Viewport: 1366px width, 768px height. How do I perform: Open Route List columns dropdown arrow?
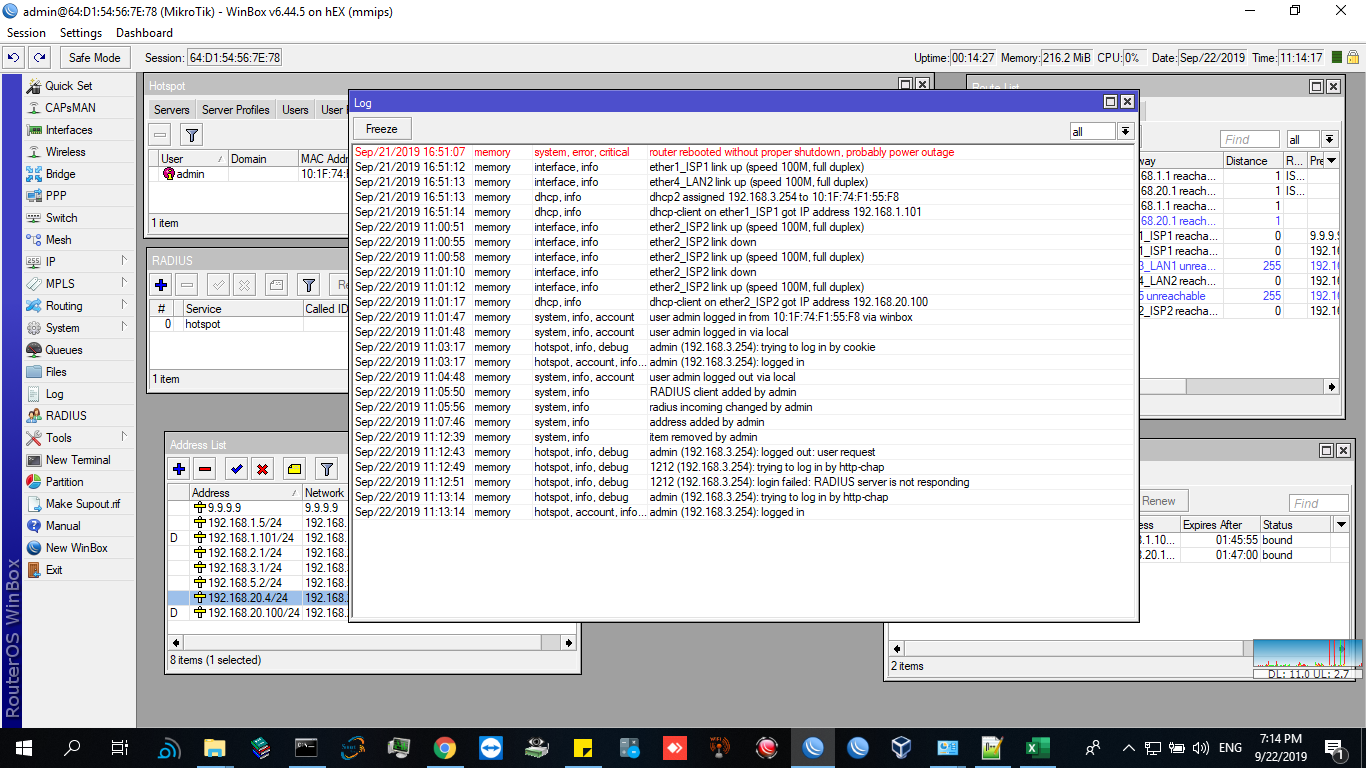coord(1331,161)
